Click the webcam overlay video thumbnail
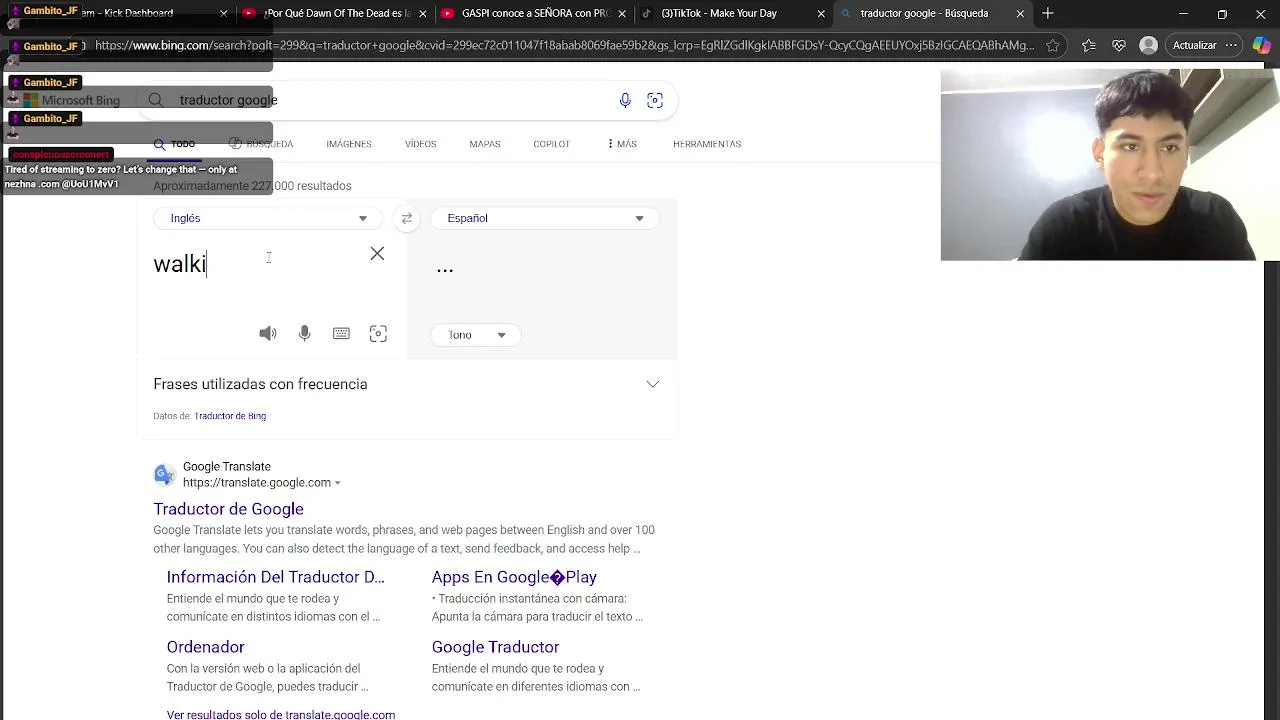Image resolution: width=1280 pixels, height=720 pixels. tap(1110, 165)
